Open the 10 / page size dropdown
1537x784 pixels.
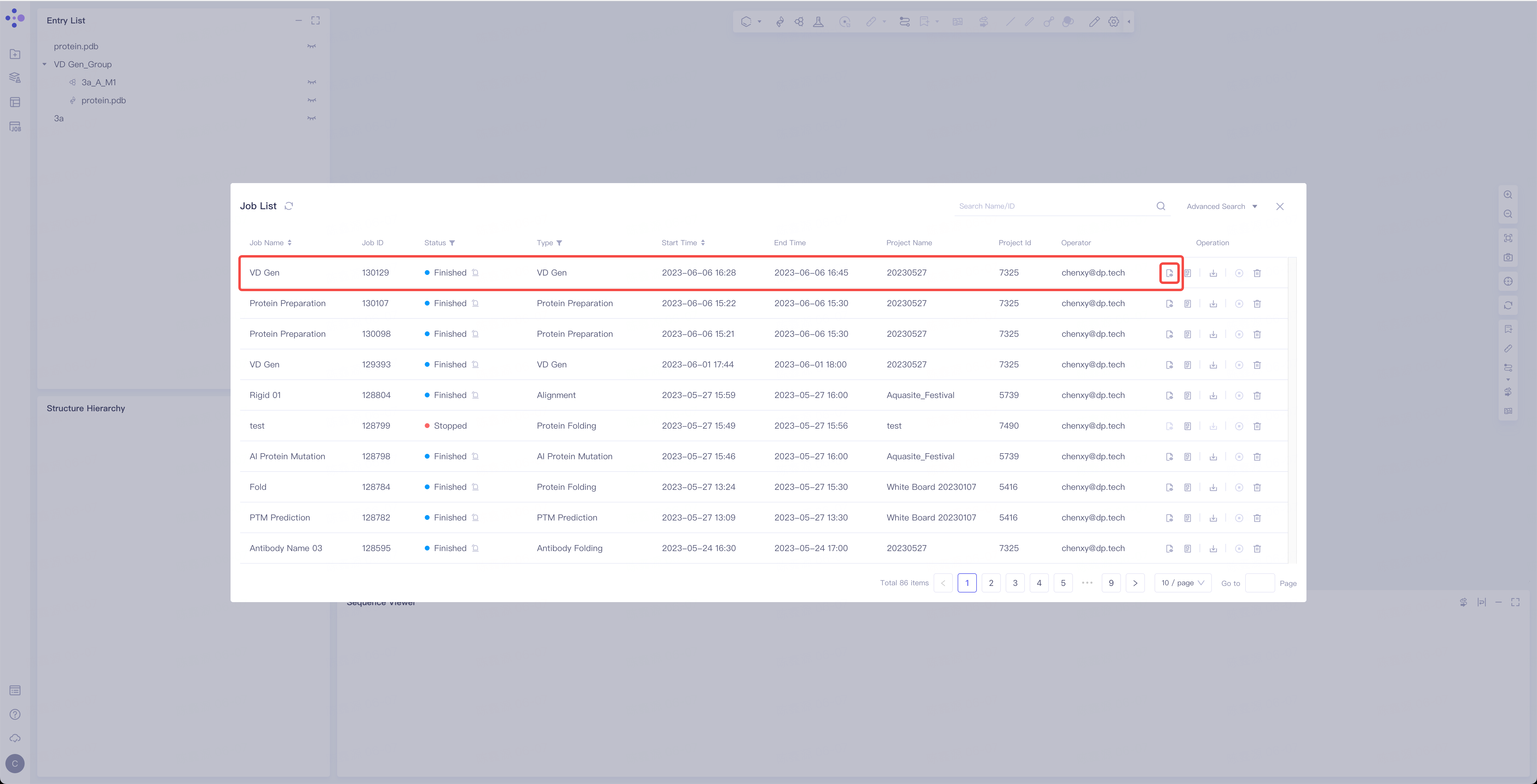(x=1182, y=583)
